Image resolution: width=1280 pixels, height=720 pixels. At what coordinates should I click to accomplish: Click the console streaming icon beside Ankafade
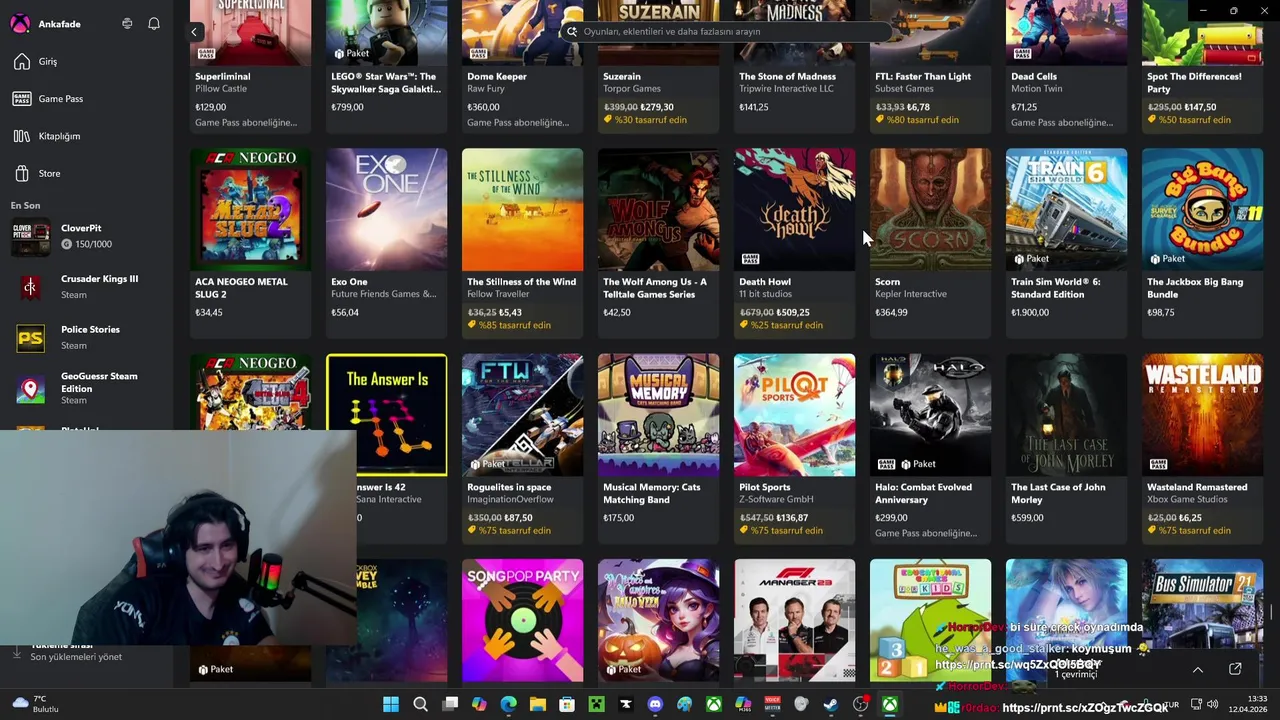pos(127,24)
